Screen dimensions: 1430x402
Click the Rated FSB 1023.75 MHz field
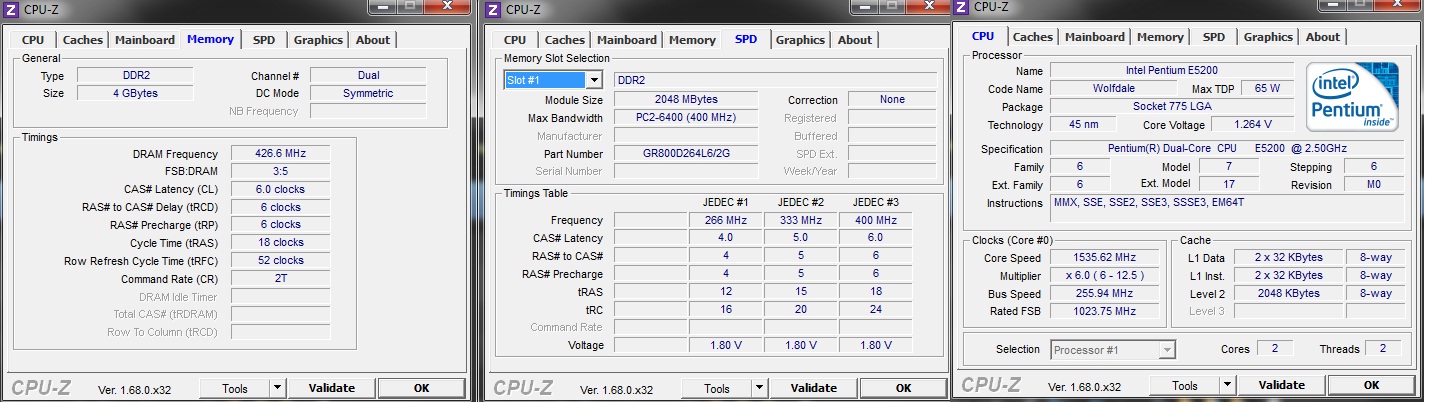coord(1106,311)
